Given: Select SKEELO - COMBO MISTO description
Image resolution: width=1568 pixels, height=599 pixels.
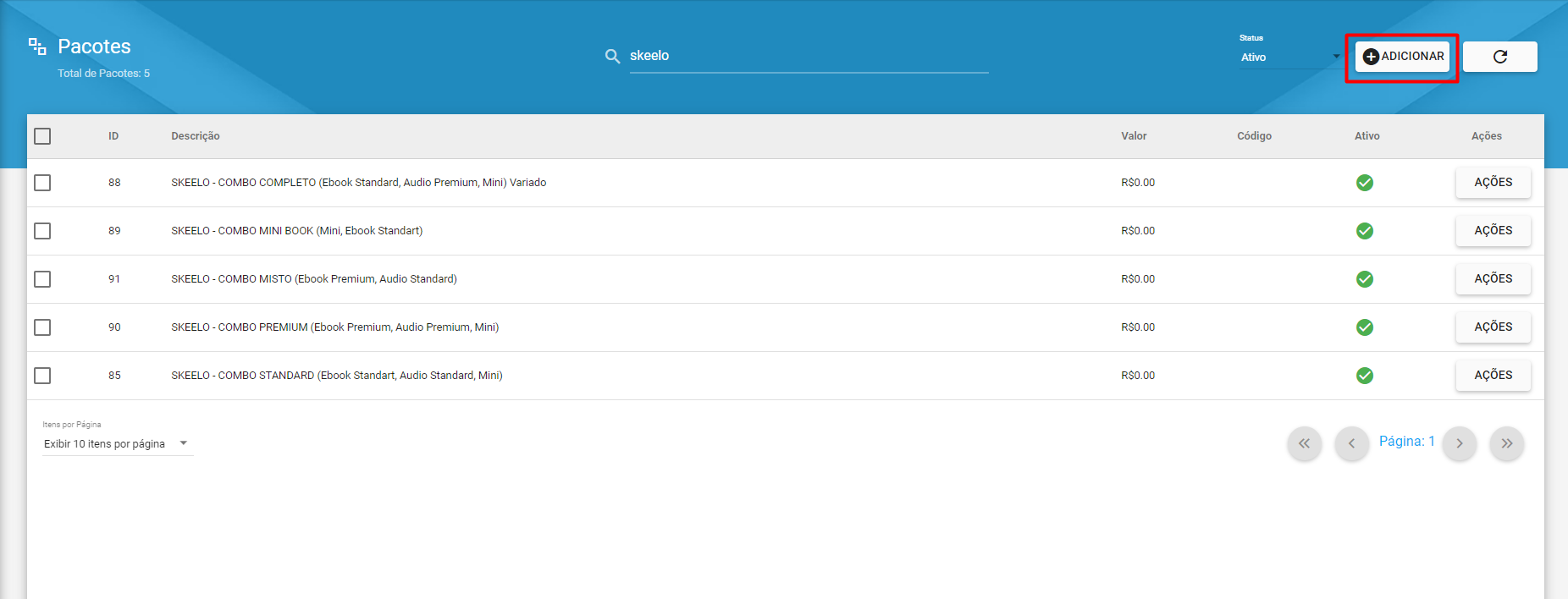Looking at the screenshot, I should tap(314, 279).
